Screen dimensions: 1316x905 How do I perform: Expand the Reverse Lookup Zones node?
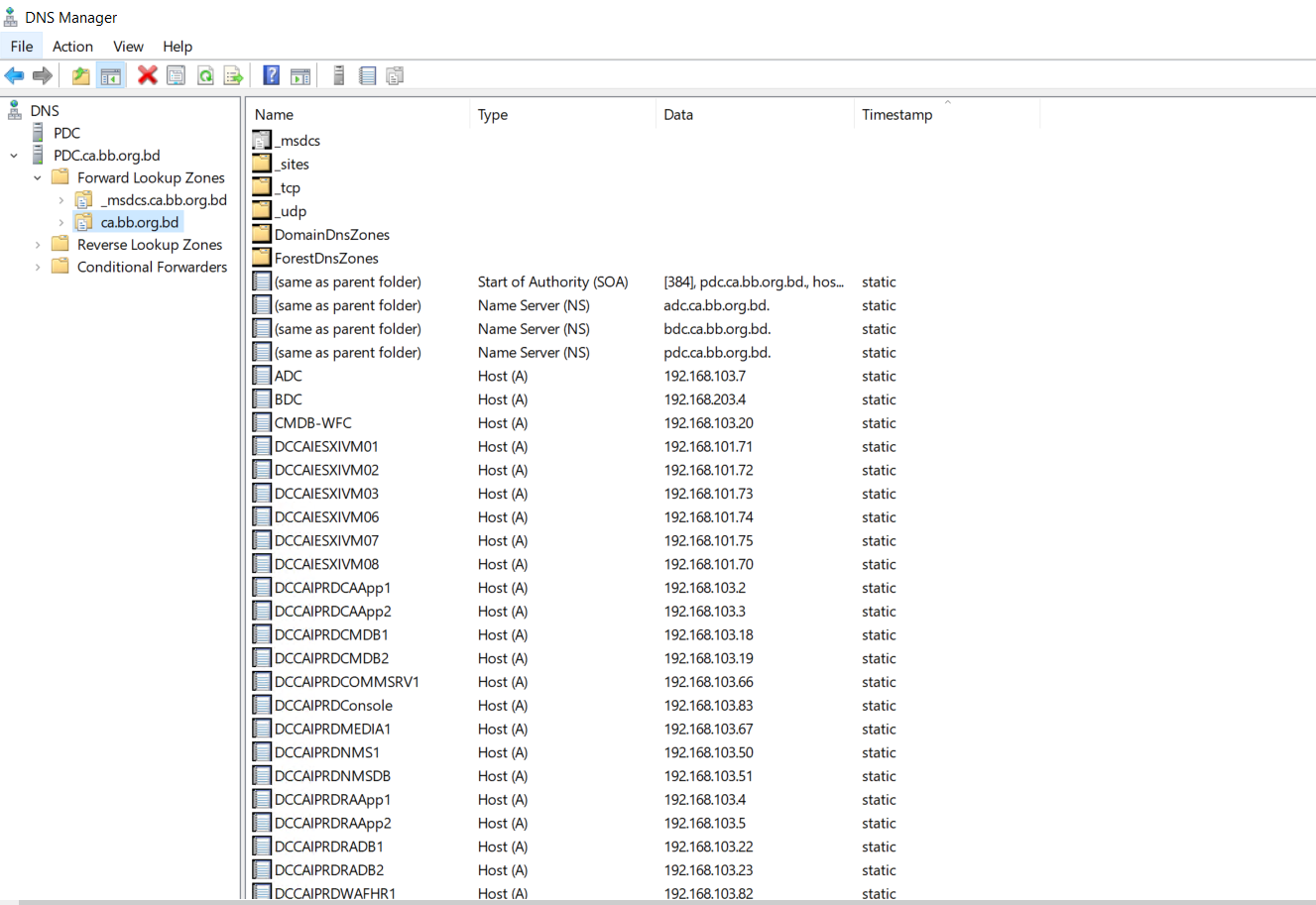38,245
